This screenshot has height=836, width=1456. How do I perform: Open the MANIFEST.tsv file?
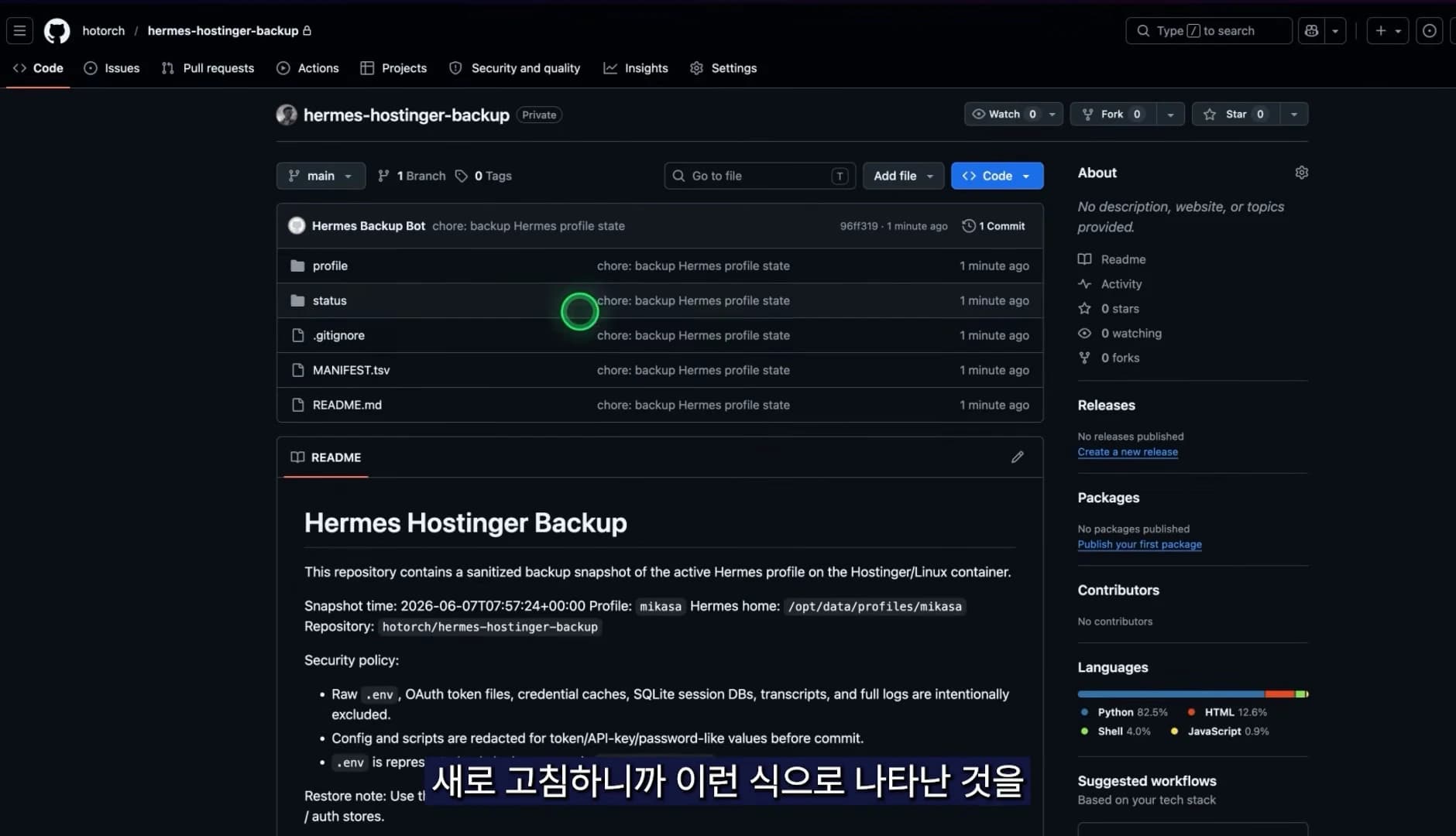point(351,370)
